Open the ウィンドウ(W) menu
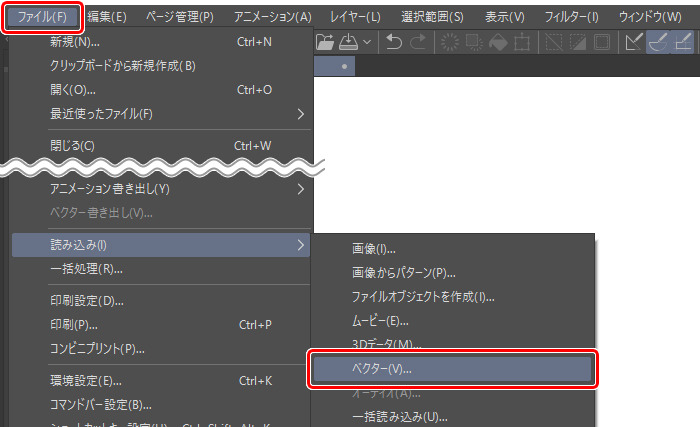 tap(650, 17)
